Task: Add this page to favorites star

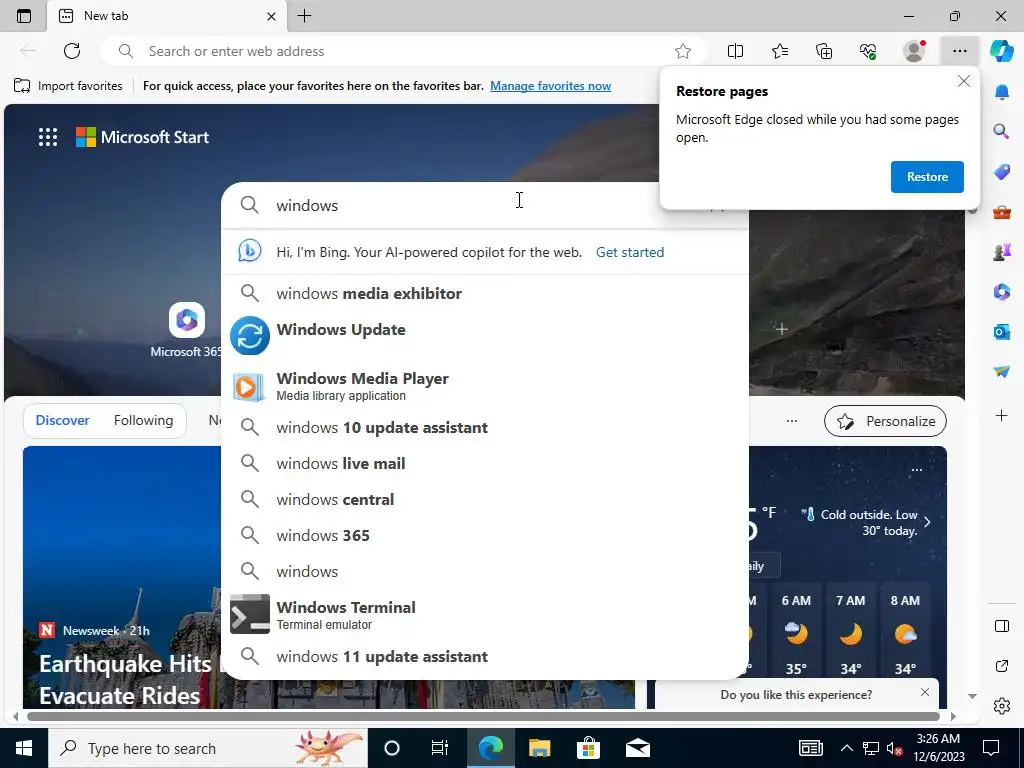Action: (x=682, y=51)
